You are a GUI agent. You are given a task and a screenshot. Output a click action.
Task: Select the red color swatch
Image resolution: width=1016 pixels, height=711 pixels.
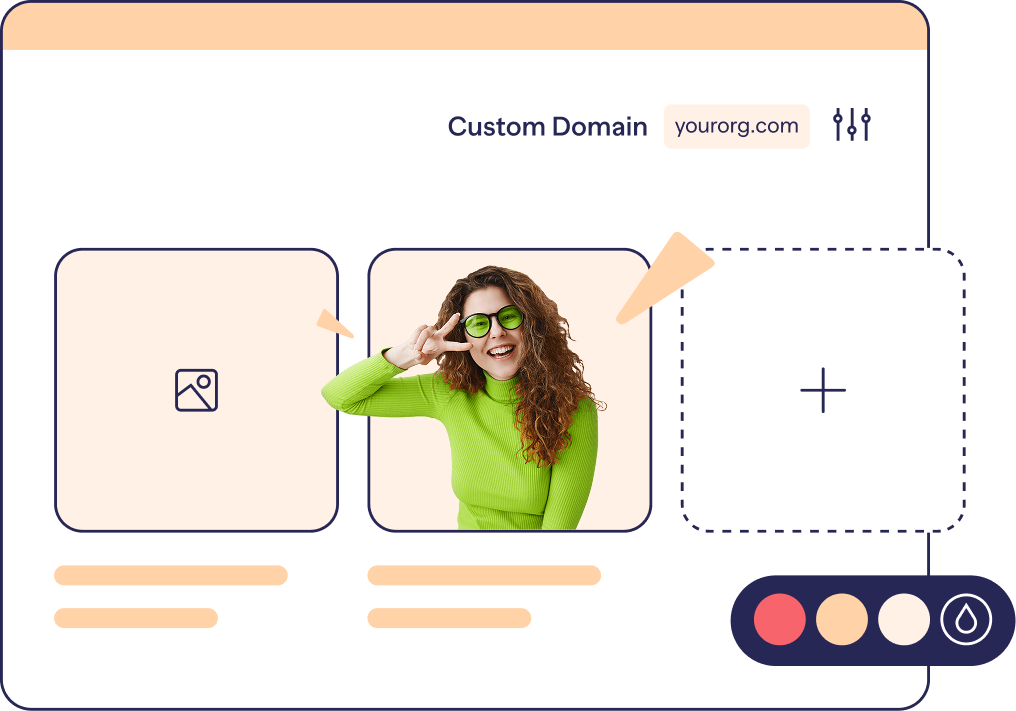click(x=780, y=620)
